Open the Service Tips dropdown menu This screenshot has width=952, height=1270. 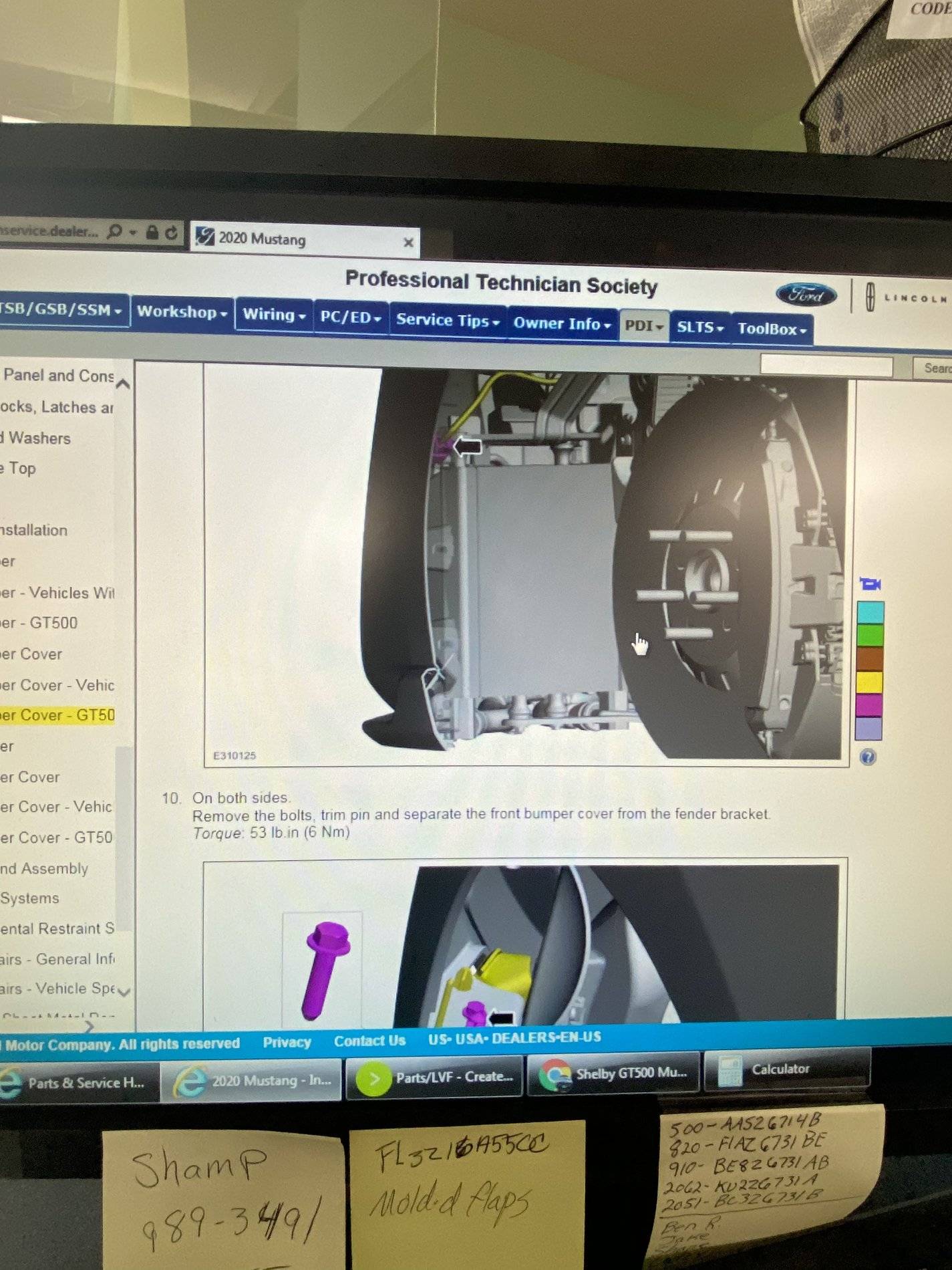point(448,321)
